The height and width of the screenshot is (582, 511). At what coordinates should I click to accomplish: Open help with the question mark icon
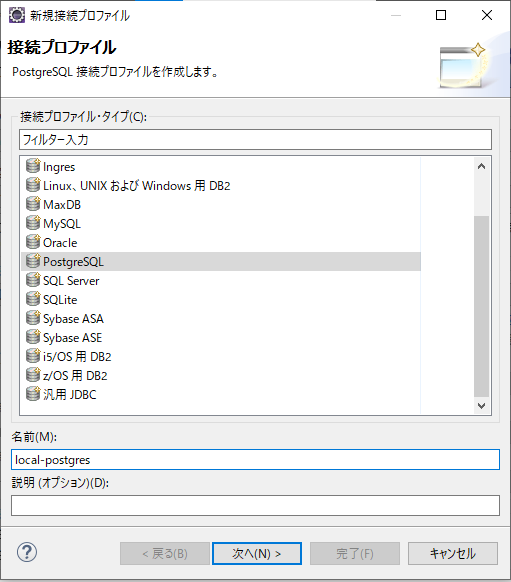[x=27, y=552]
